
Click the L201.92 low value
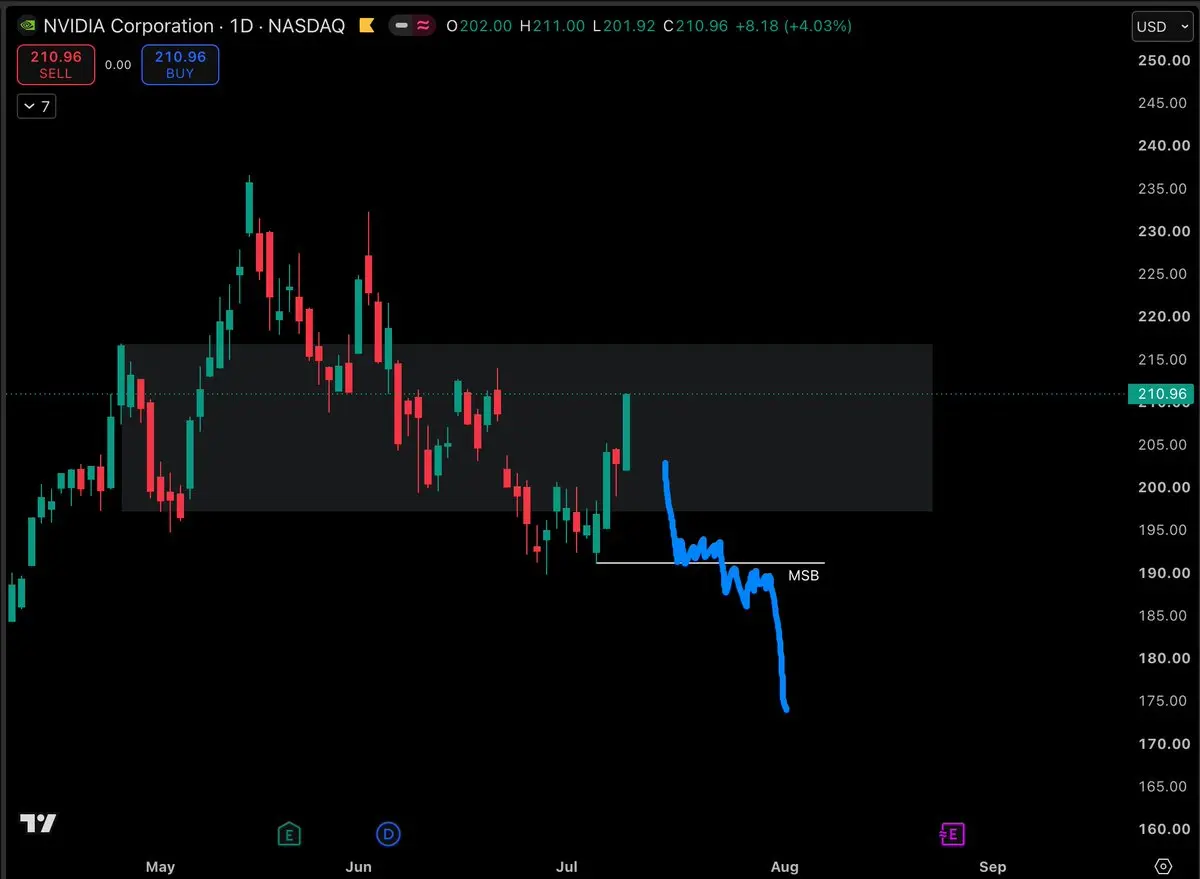[623, 26]
